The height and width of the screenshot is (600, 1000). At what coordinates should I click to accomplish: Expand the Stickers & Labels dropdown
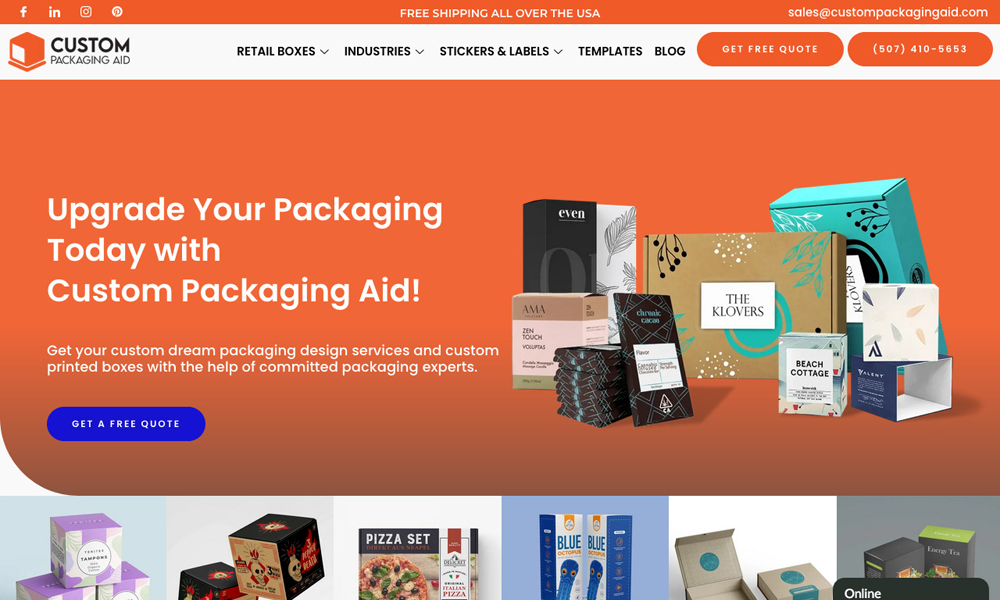[501, 51]
